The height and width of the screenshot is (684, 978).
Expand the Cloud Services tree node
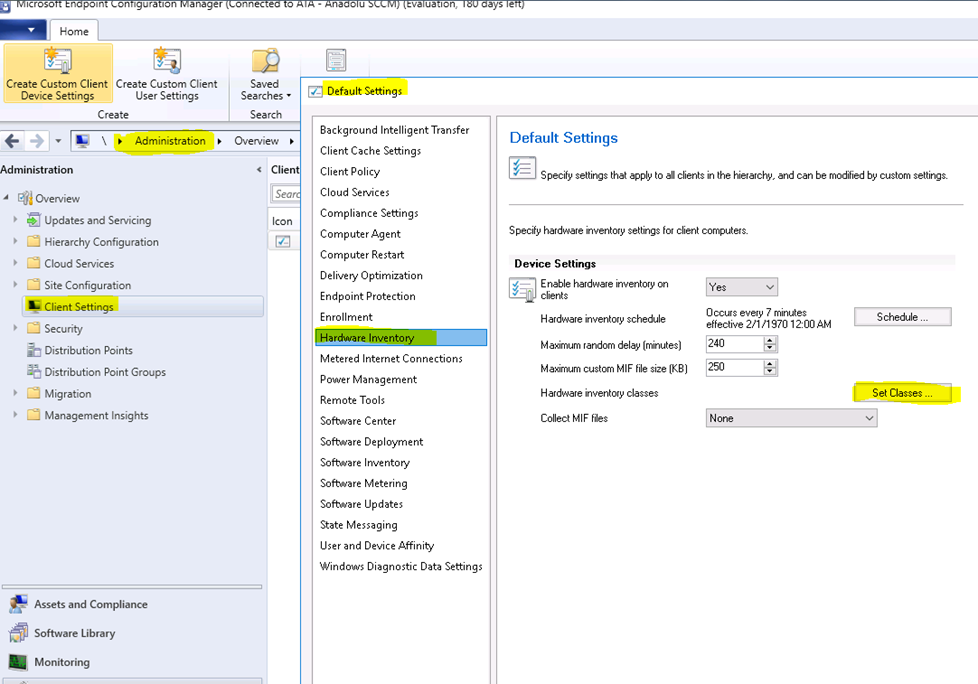coord(16,263)
